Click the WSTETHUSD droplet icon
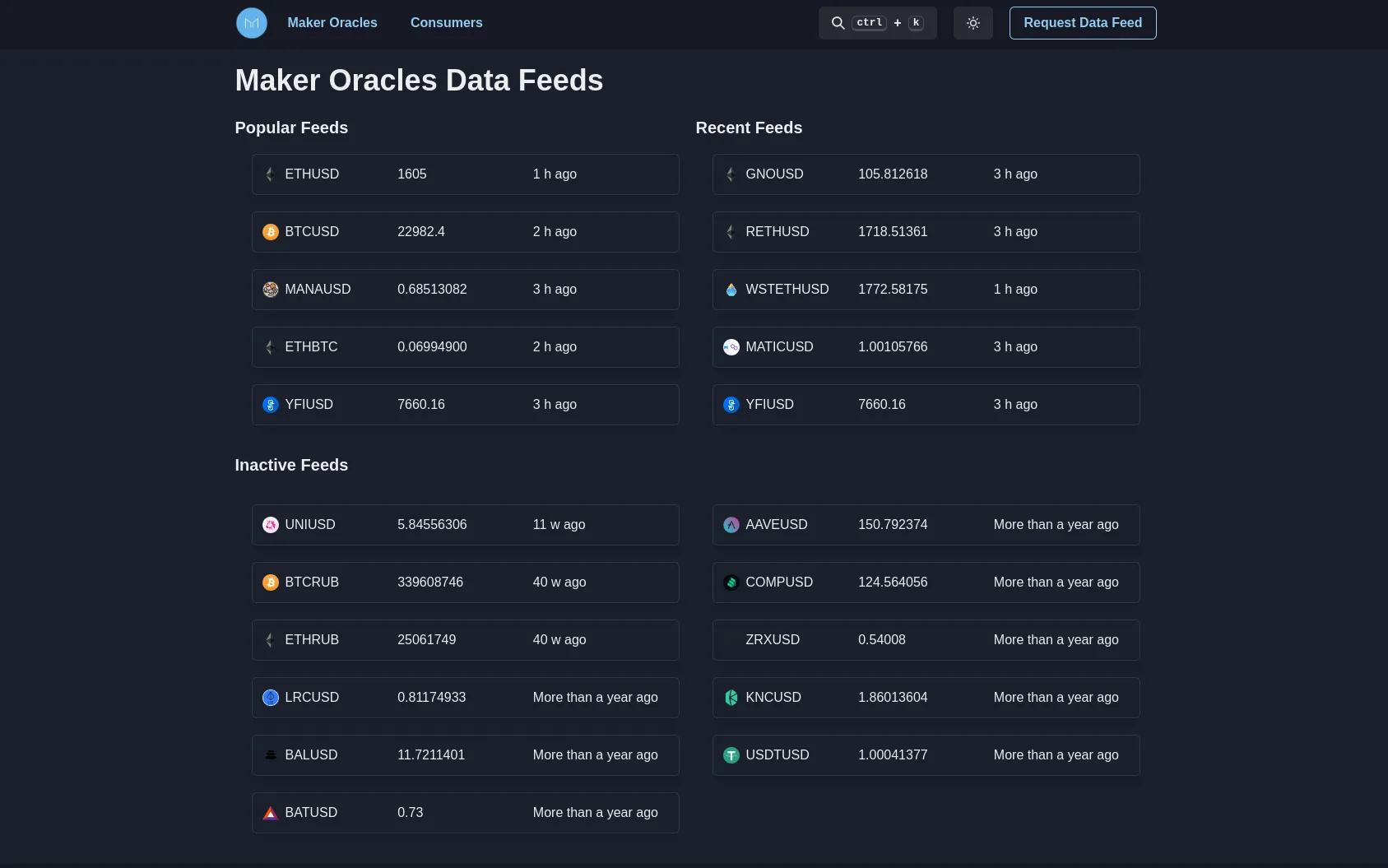This screenshot has height=868, width=1388. [x=731, y=290]
